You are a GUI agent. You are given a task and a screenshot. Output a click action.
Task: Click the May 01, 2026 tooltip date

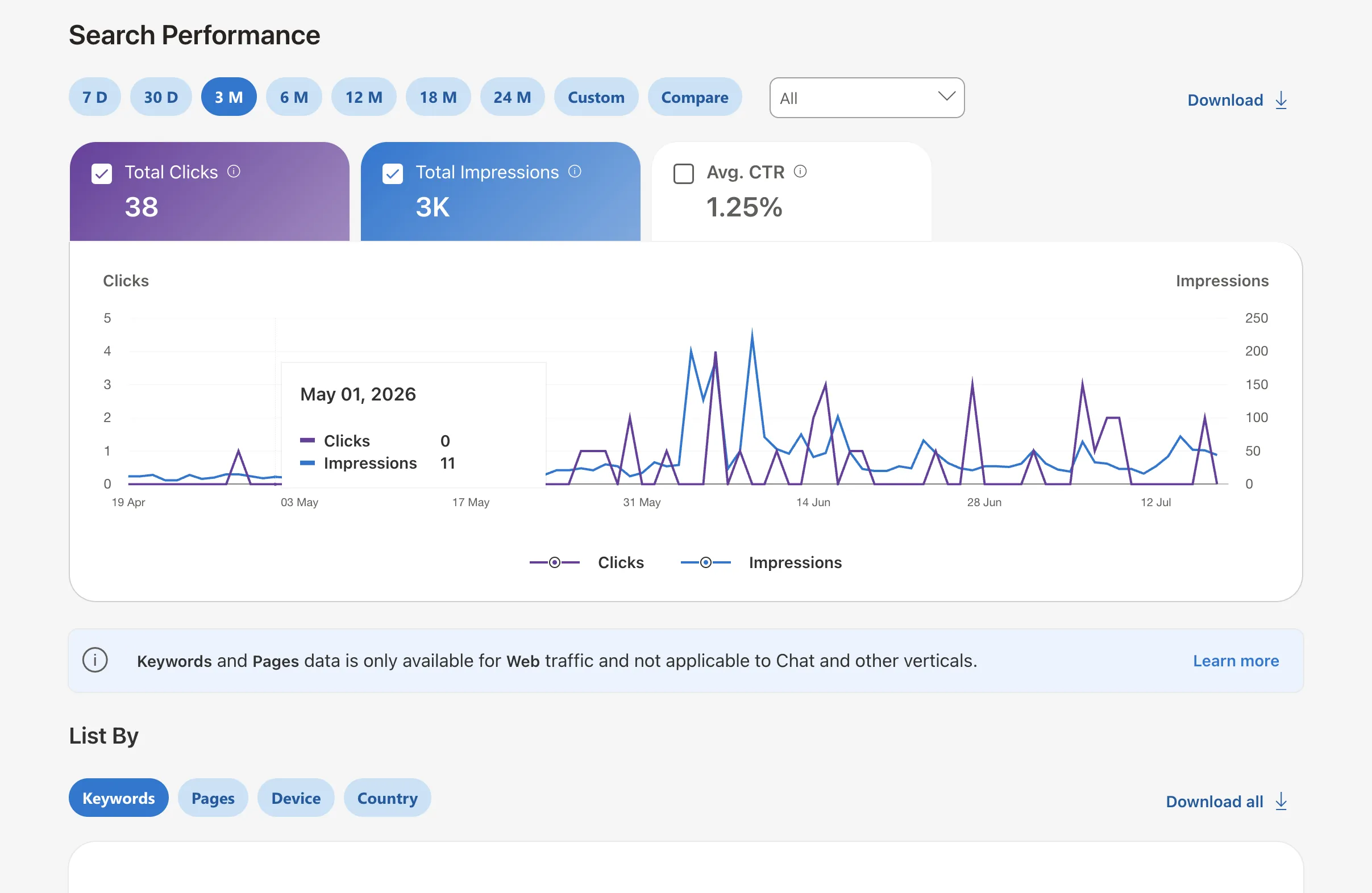click(x=358, y=394)
